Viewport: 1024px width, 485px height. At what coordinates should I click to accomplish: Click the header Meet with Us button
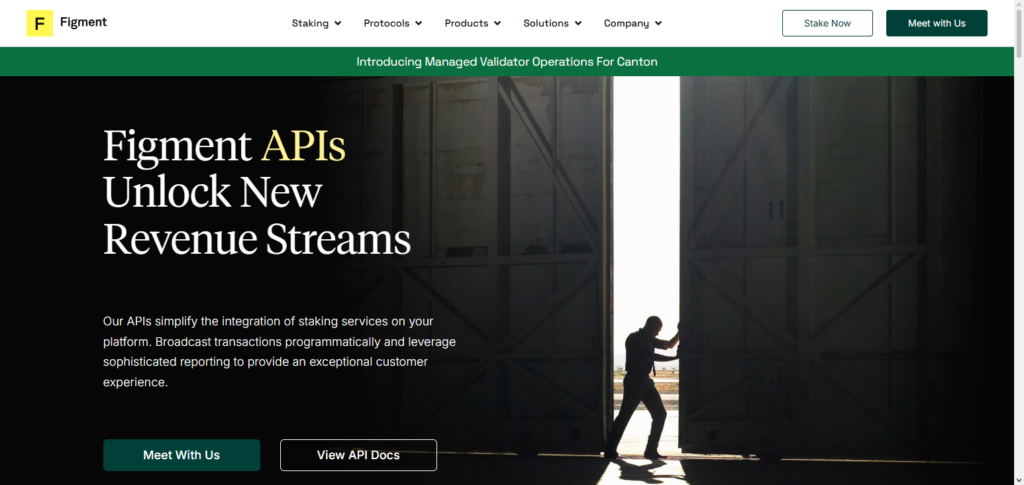click(936, 23)
